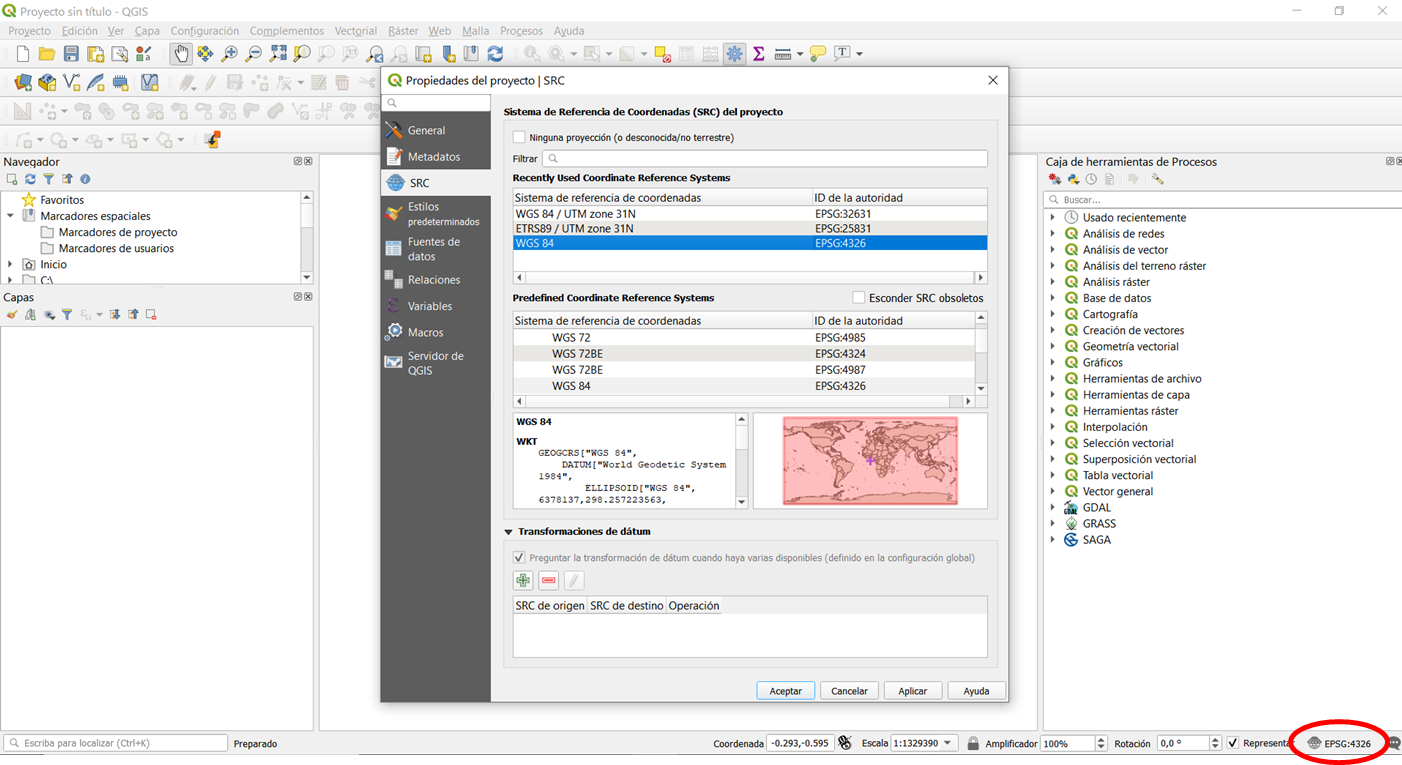
Task: Click the Ayuda button
Action: [976, 691]
